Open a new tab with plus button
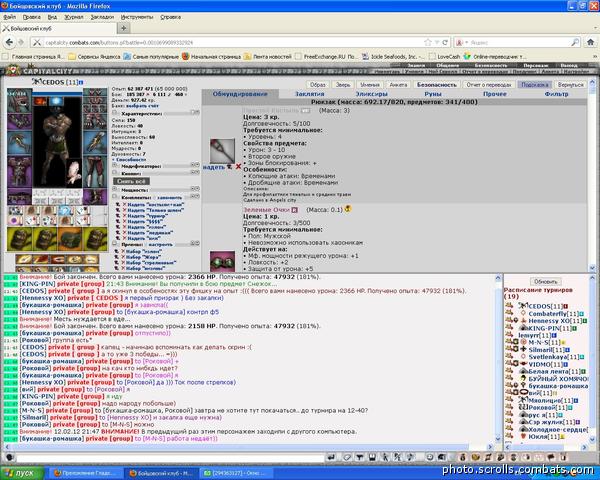Image resolution: width=600 pixels, height=480 pixels. click(123, 28)
